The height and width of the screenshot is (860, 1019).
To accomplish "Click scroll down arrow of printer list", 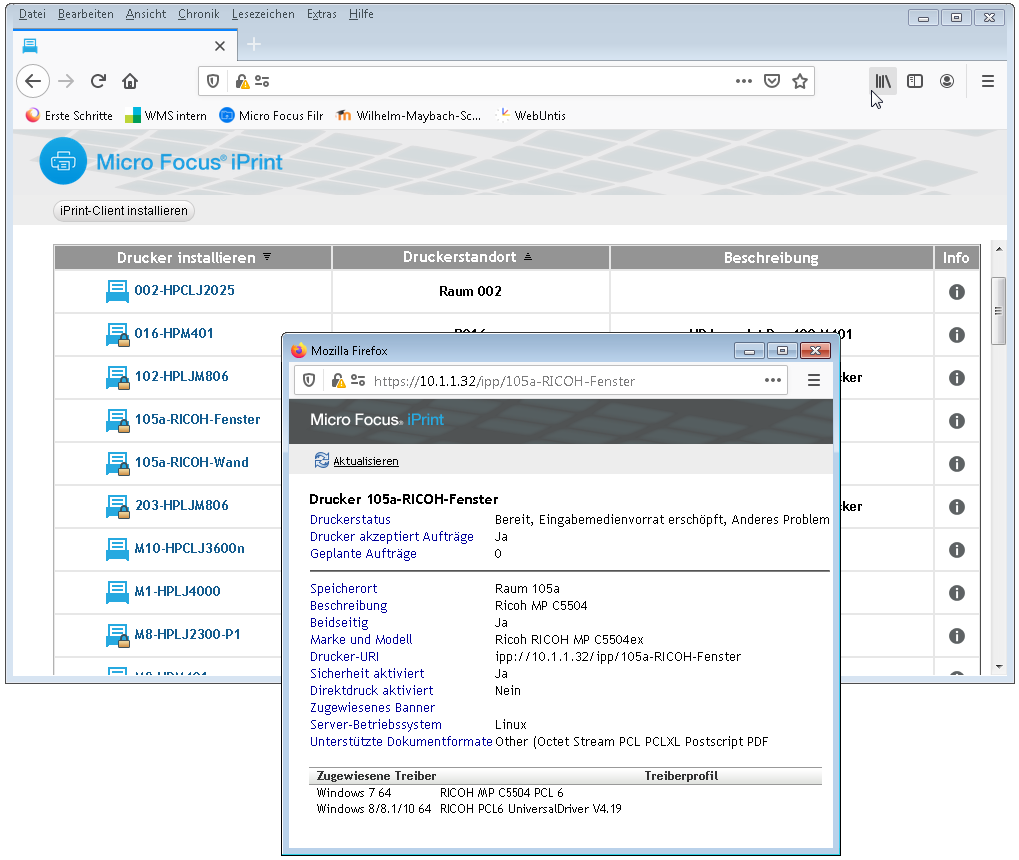I will click(x=999, y=667).
